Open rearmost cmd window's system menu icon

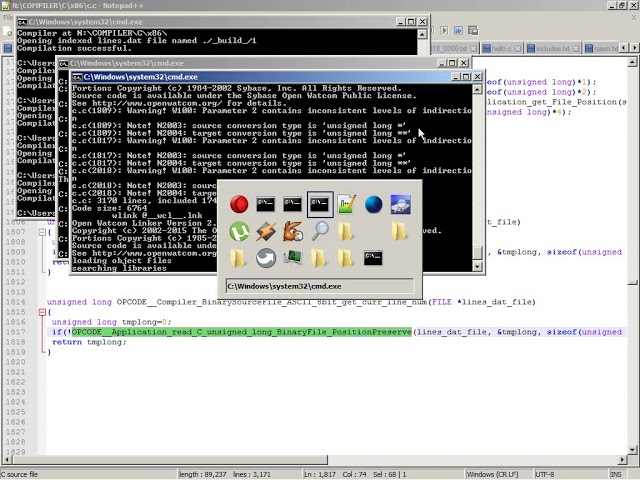tap(22, 22)
